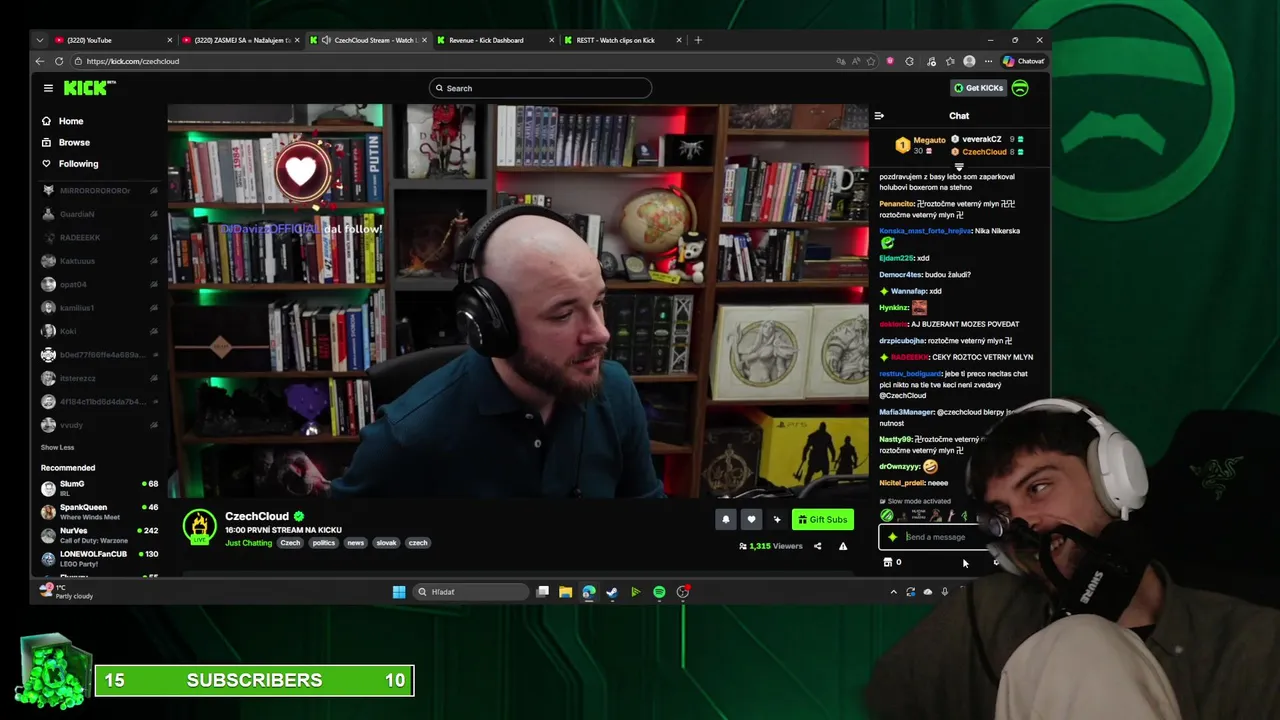
Task: Open the Kick hamburger sidebar menu
Action: pos(48,88)
